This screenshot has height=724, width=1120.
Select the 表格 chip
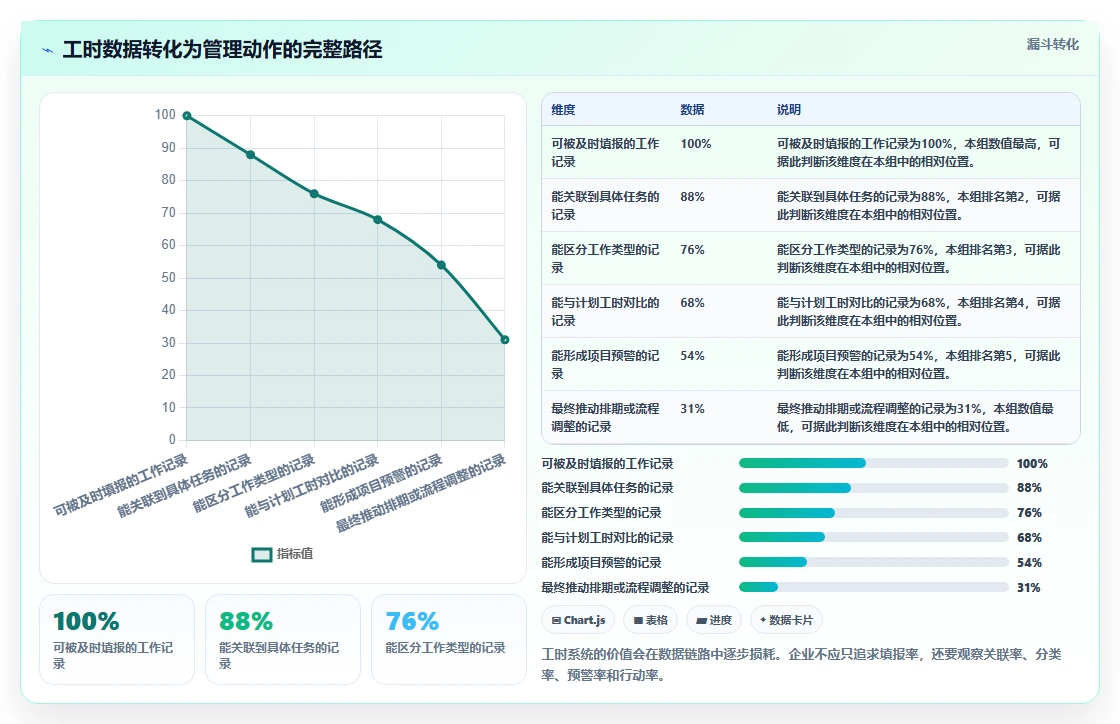pyautogui.click(x=650, y=620)
